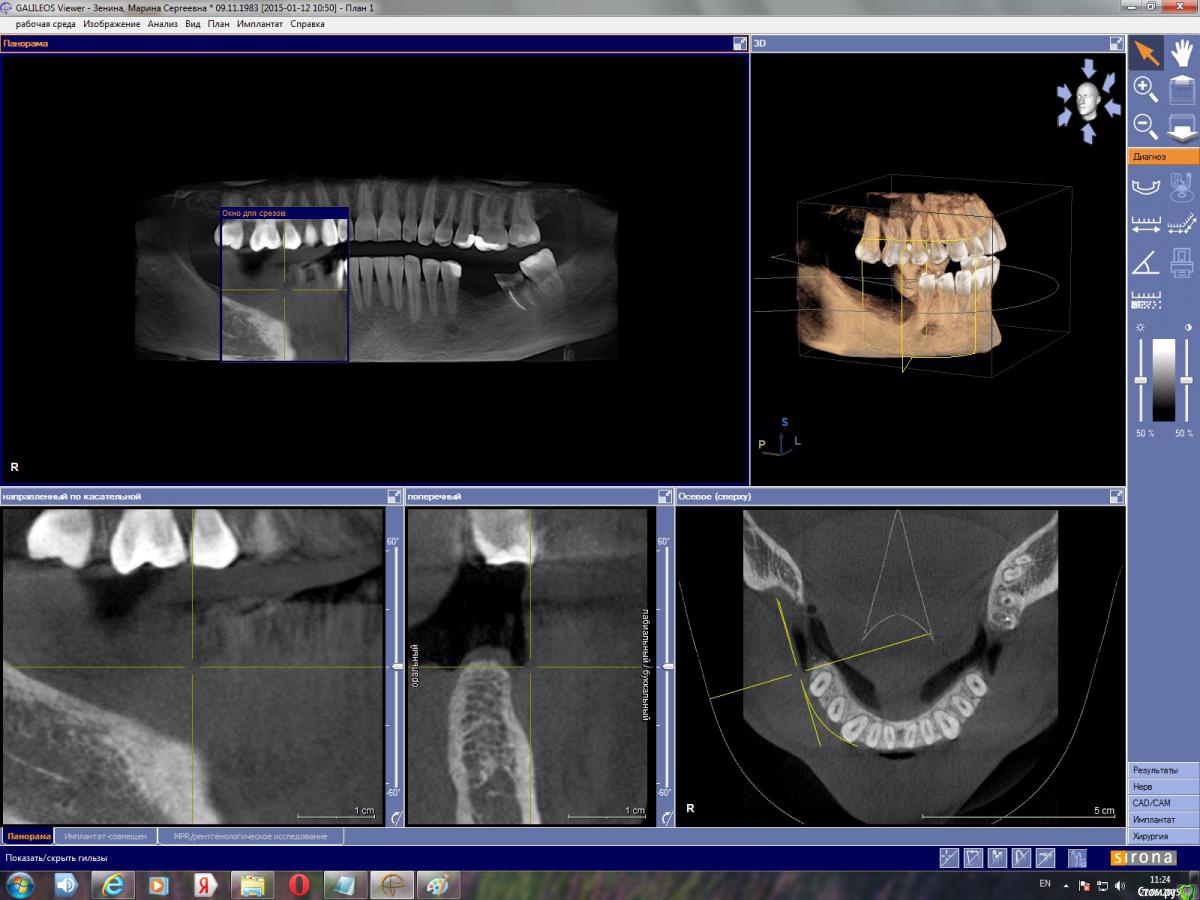The height and width of the screenshot is (900, 1200).
Task: Open Opera browser from the taskbar
Action: point(298,885)
